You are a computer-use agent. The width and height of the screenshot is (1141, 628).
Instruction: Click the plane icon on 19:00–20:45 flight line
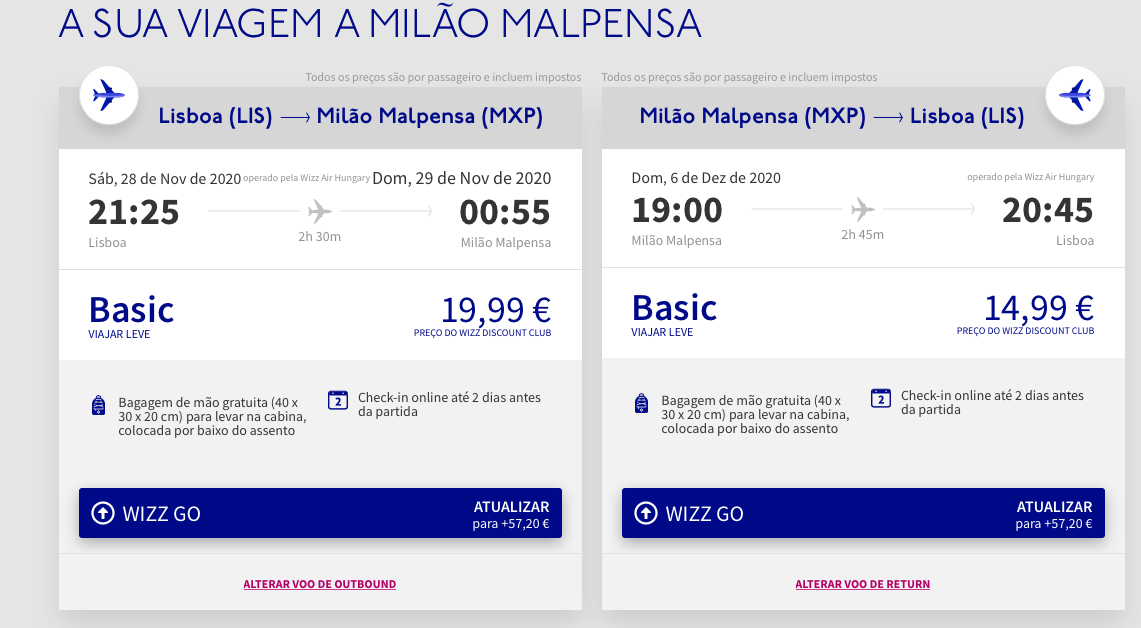click(862, 210)
